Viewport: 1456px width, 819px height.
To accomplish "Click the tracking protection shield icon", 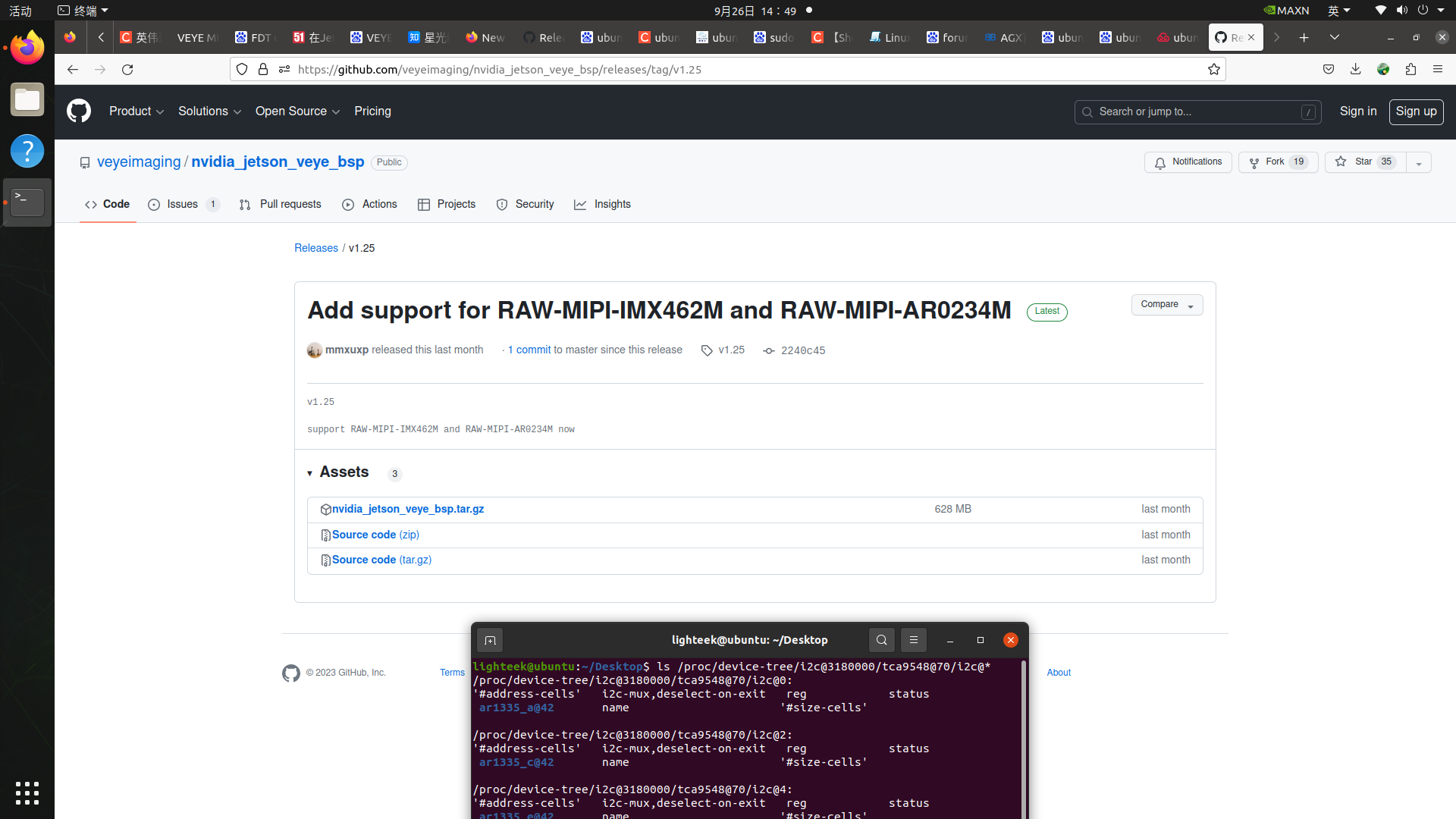I will 242,69.
